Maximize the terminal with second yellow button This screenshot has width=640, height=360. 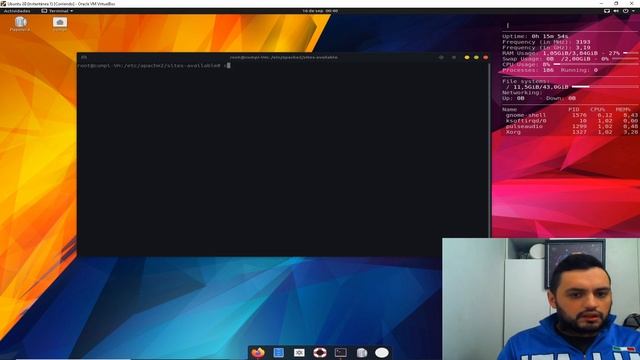pyautogui.click(x=476, y=58)
